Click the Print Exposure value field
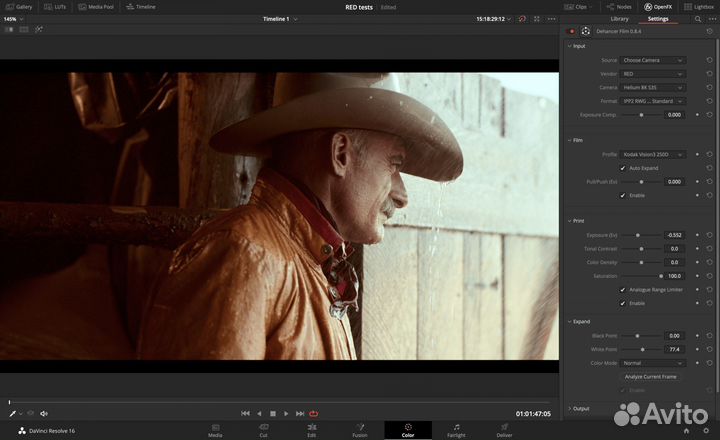Image resolution: width=720 pixels, height=440 pixels. tap(674, 235)
